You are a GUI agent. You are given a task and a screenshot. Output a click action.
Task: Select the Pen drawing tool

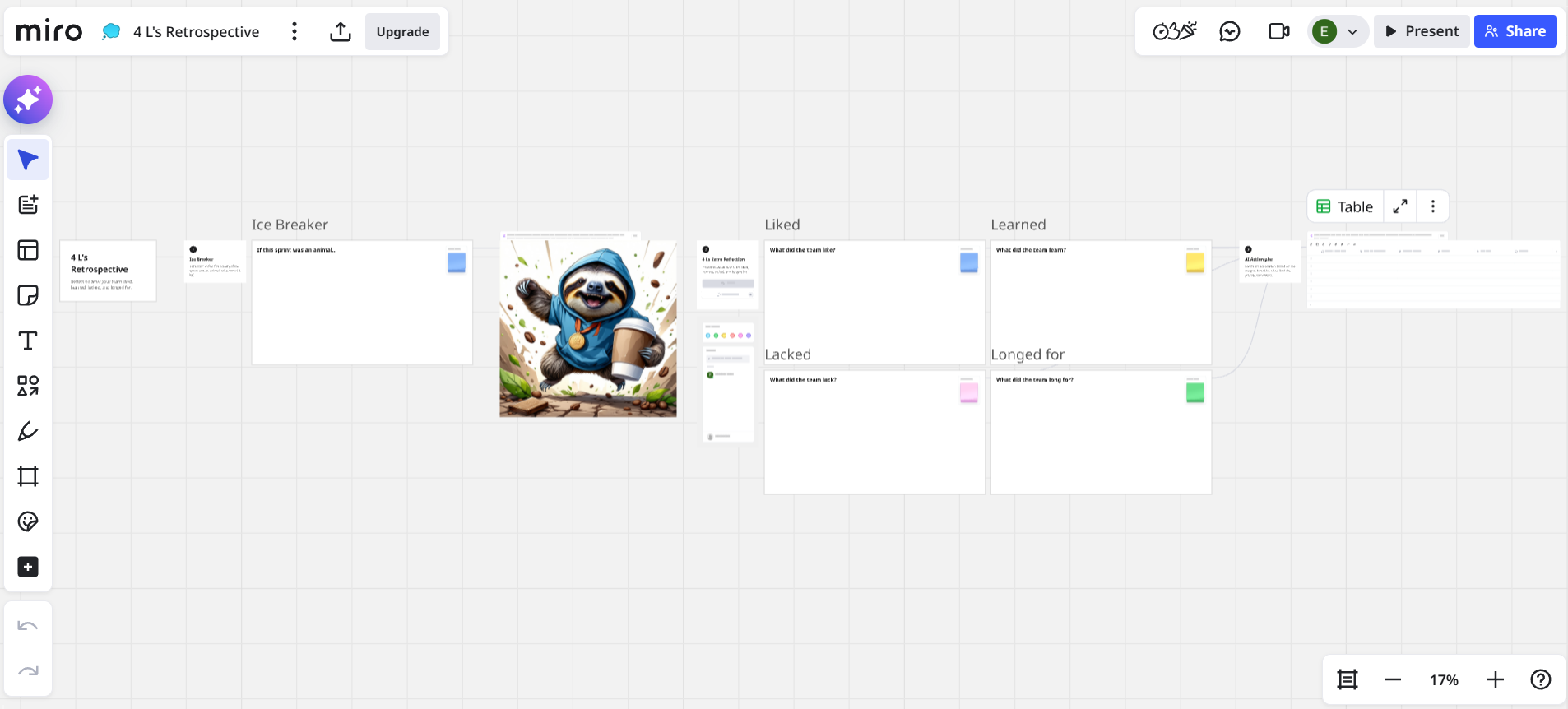coord(28,431)
